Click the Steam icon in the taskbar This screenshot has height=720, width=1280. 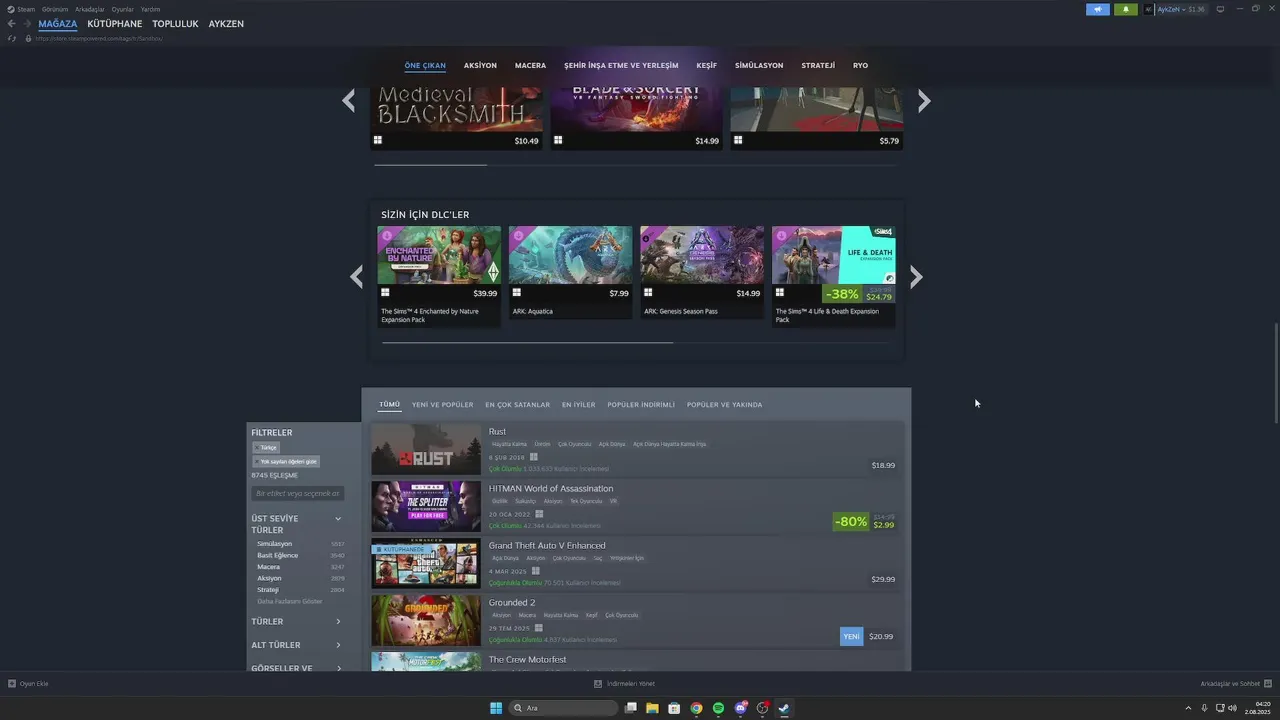tap(784, 708)
